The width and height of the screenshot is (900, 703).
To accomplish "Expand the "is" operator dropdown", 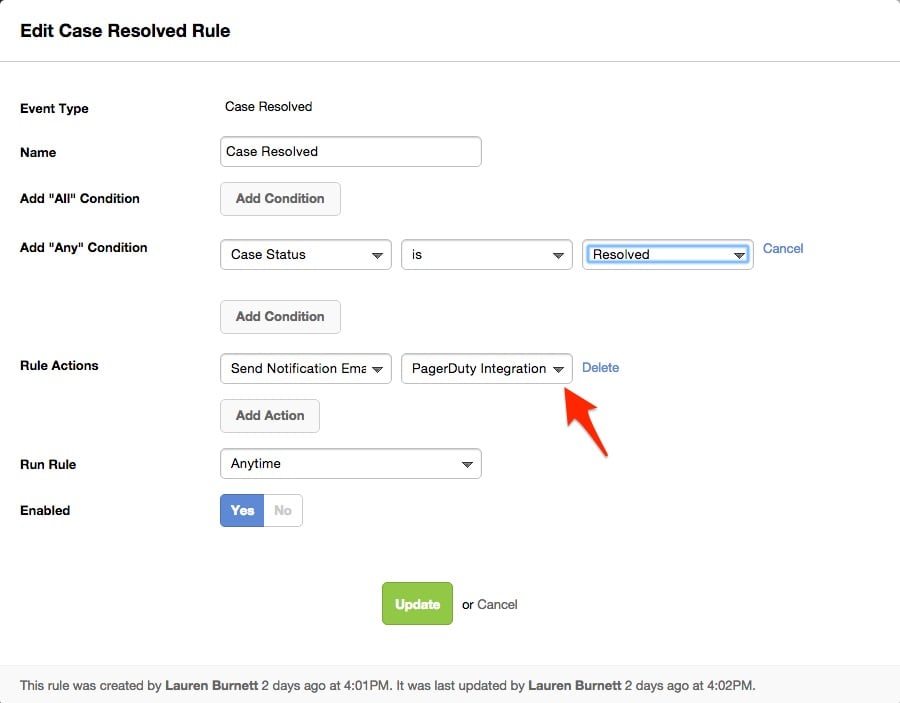I will (486, 255).
